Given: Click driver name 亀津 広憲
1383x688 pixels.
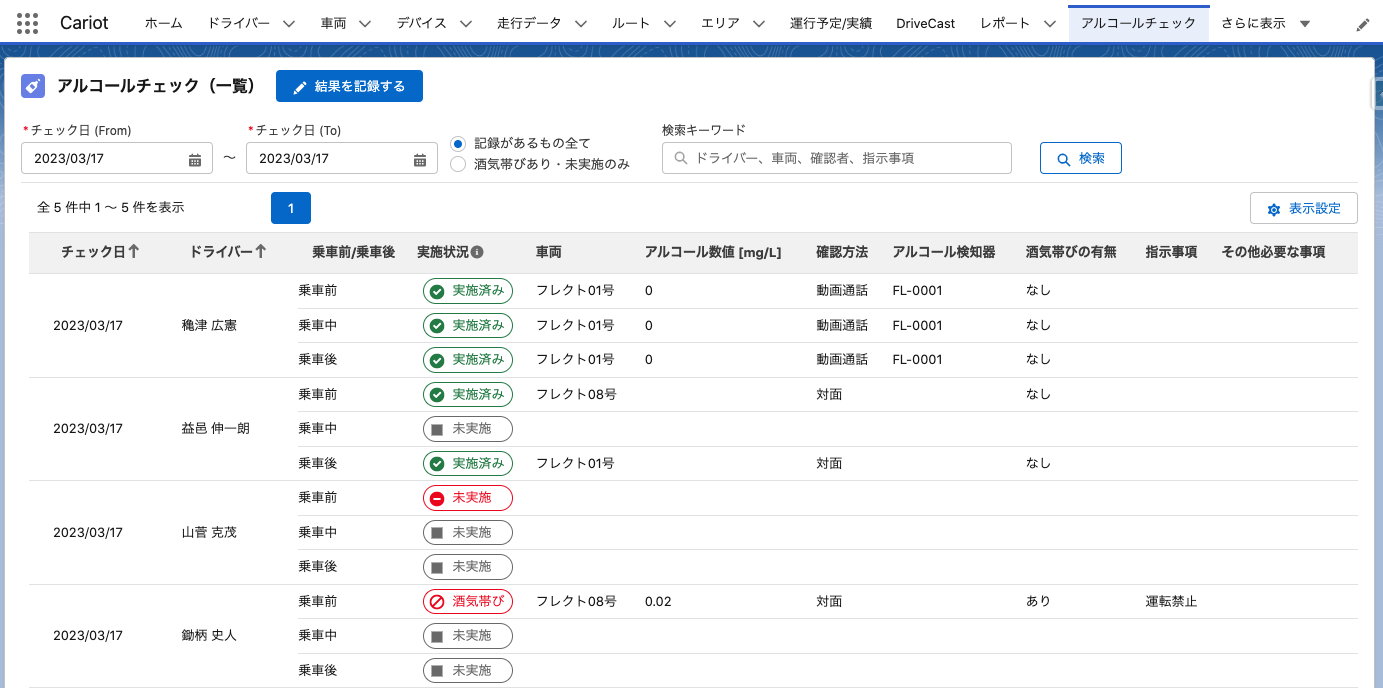Looking at the screenshot, I should coord(209,325).
